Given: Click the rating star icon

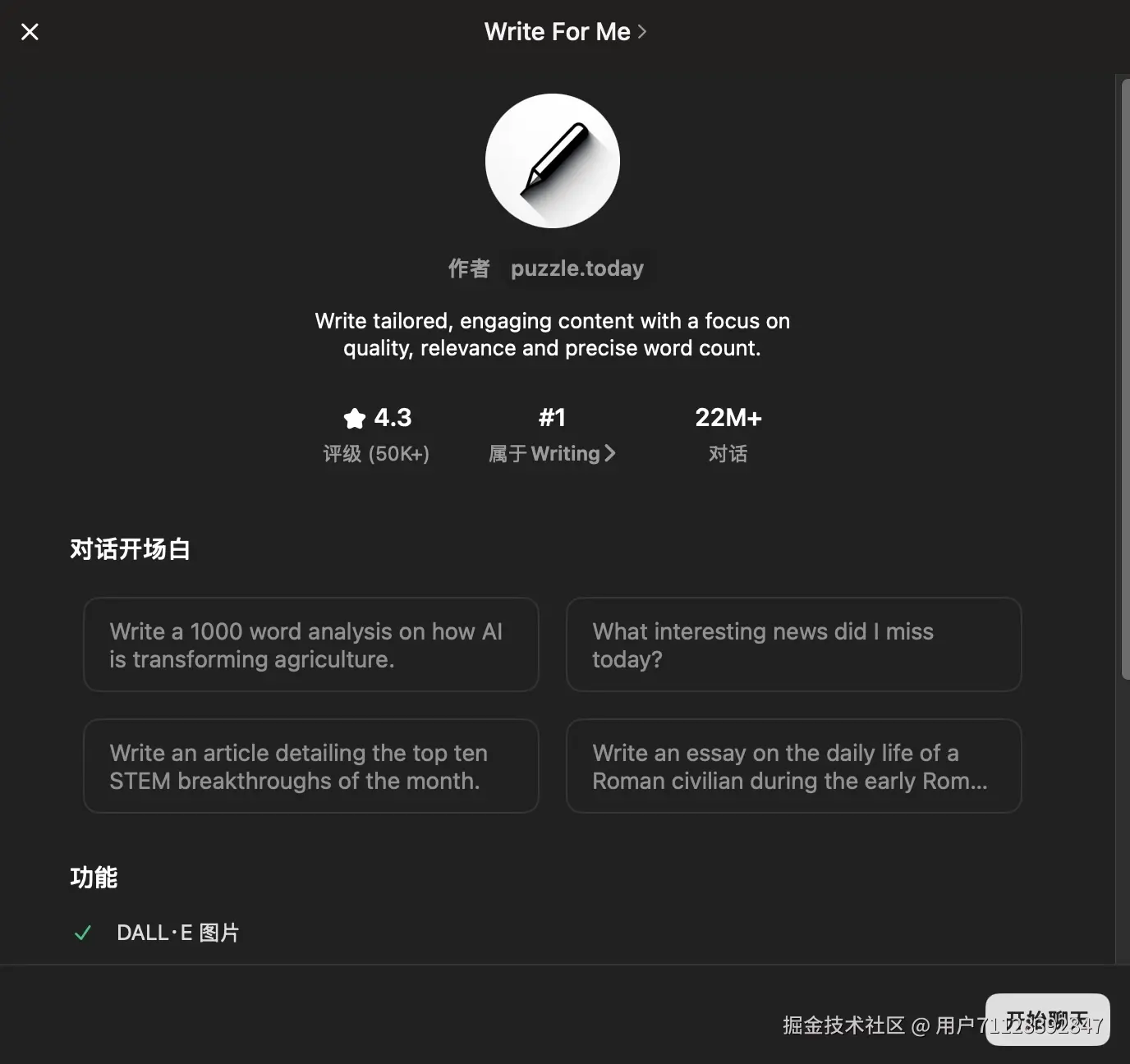Looking at the screenshot, I should 354,419.
